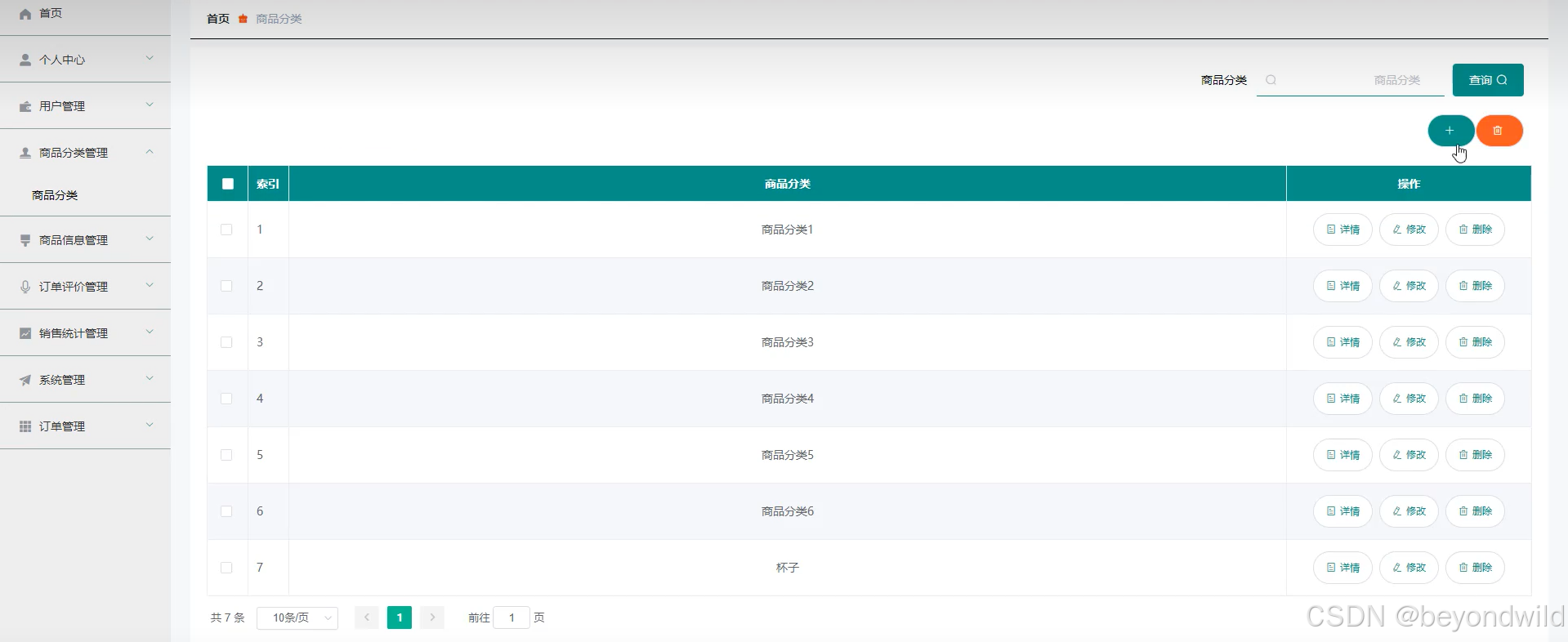Click 修改 for 商品分类6

point(1409,511)
